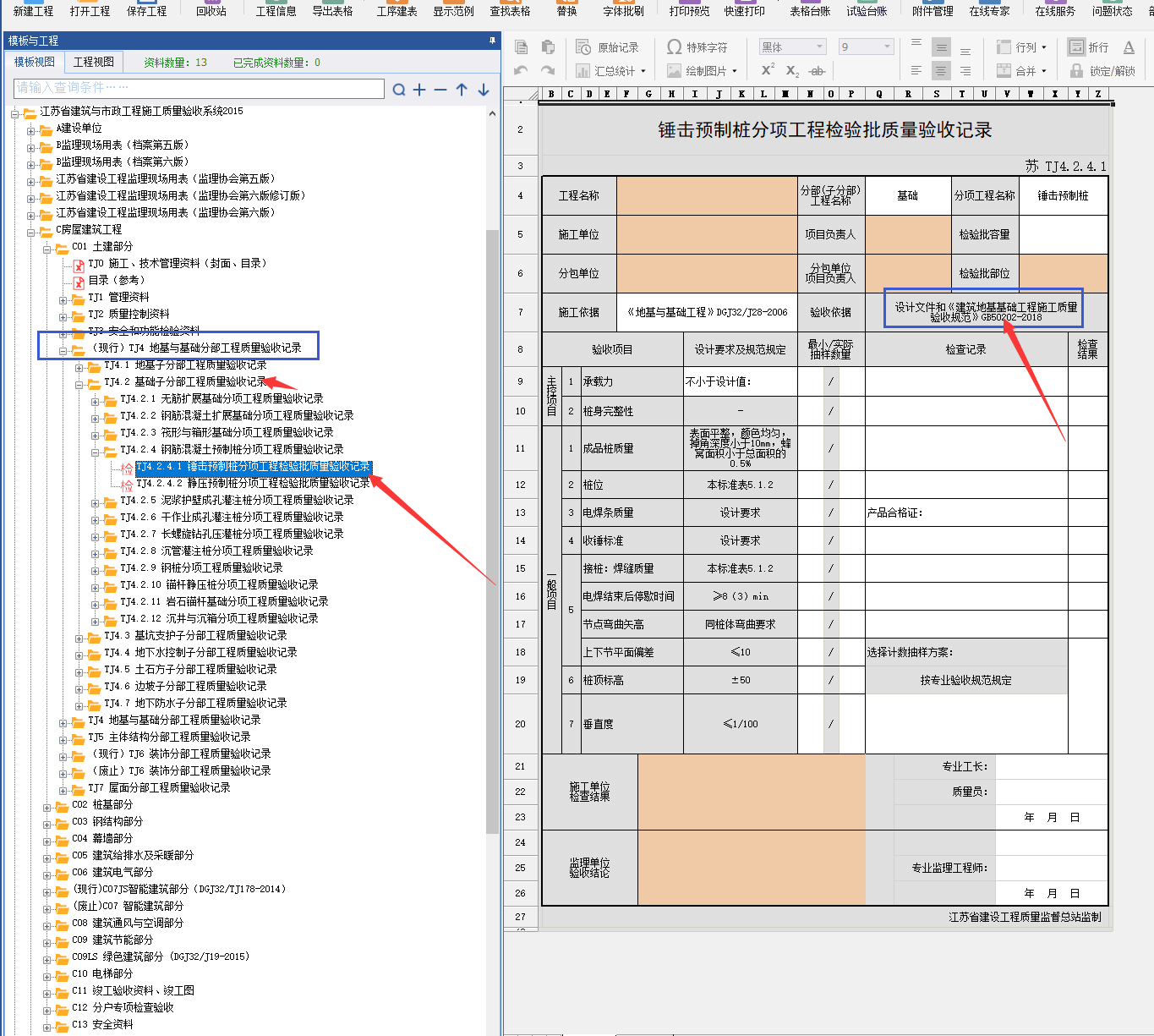Redo with the redo arrow icon
This screenshot has width=1154, height=1036.
coord(549,71)
